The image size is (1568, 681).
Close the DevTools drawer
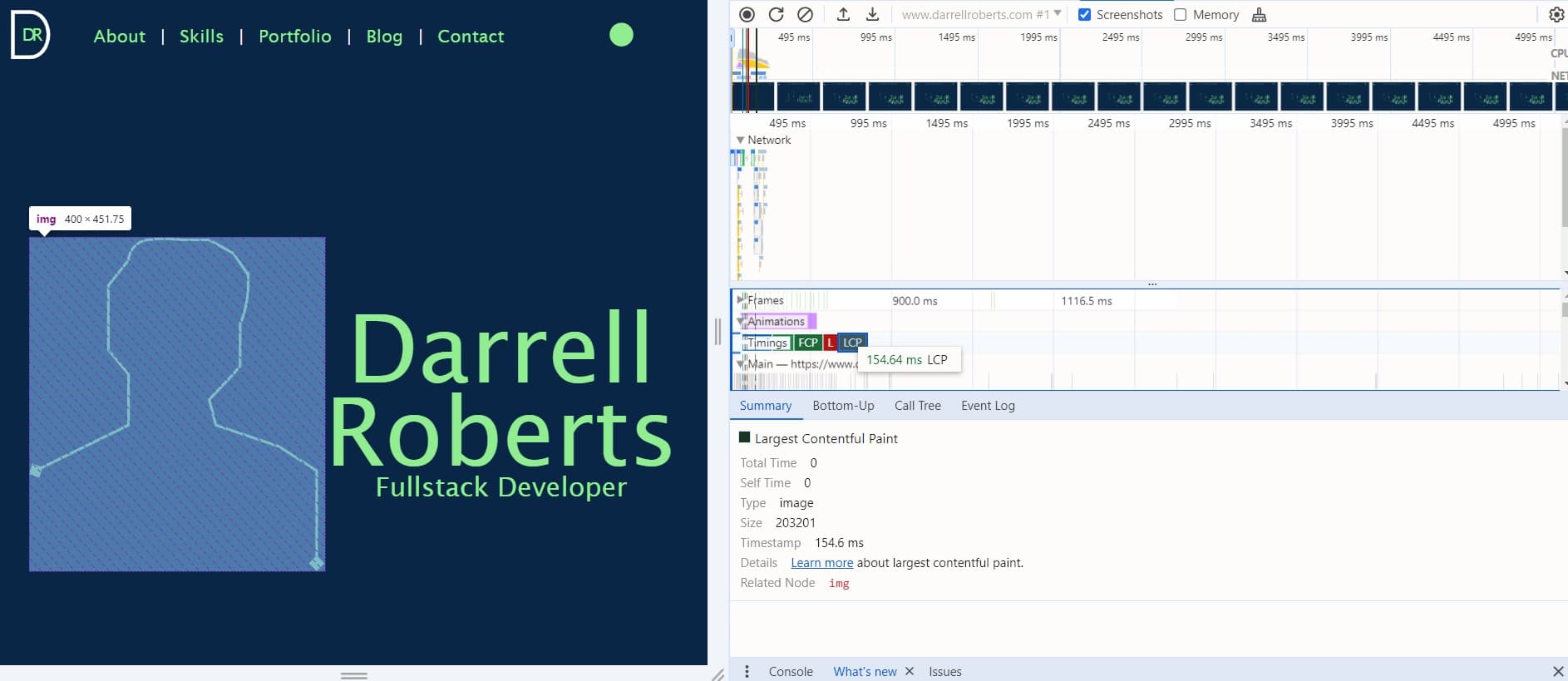[1558, 671]
